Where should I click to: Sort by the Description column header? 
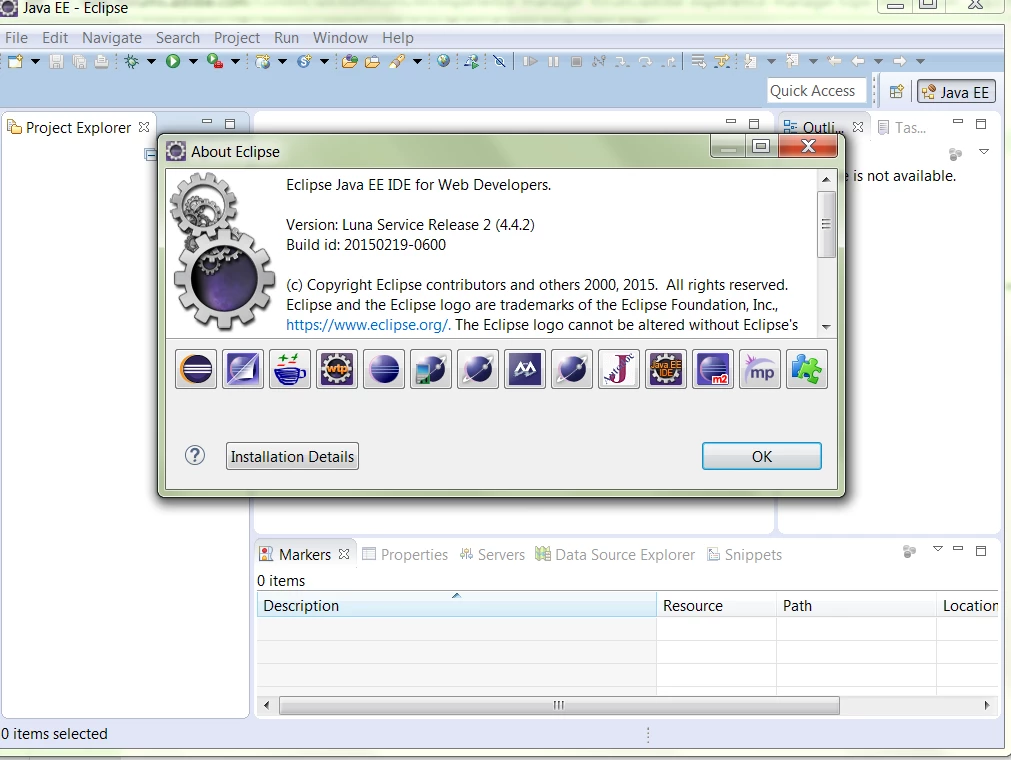tap(456, 605)
